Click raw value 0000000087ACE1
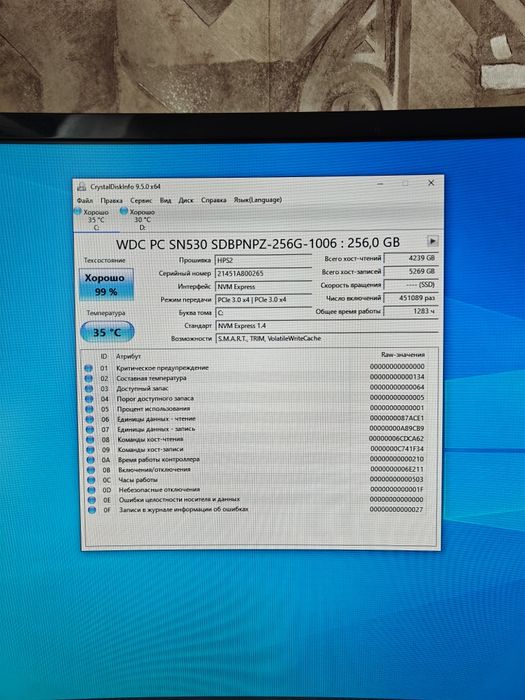The height and width of the screenshot is (700, 525). [397, 418]
